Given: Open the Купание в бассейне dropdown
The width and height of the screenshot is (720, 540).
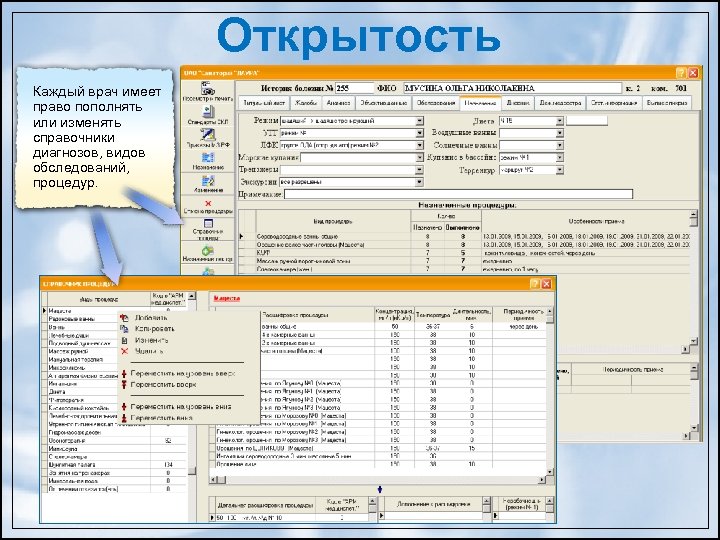Looking at the screenshot, I should point(559,158).
